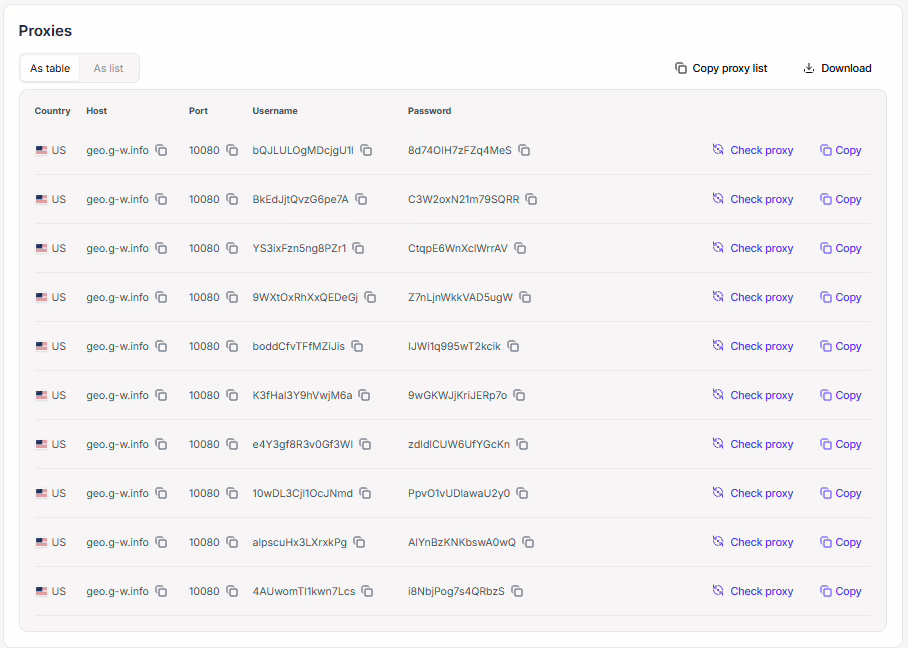
Task: Check proxy for username bQJLULOgMDcjgU1l
Action: click(x=752, y=150)
